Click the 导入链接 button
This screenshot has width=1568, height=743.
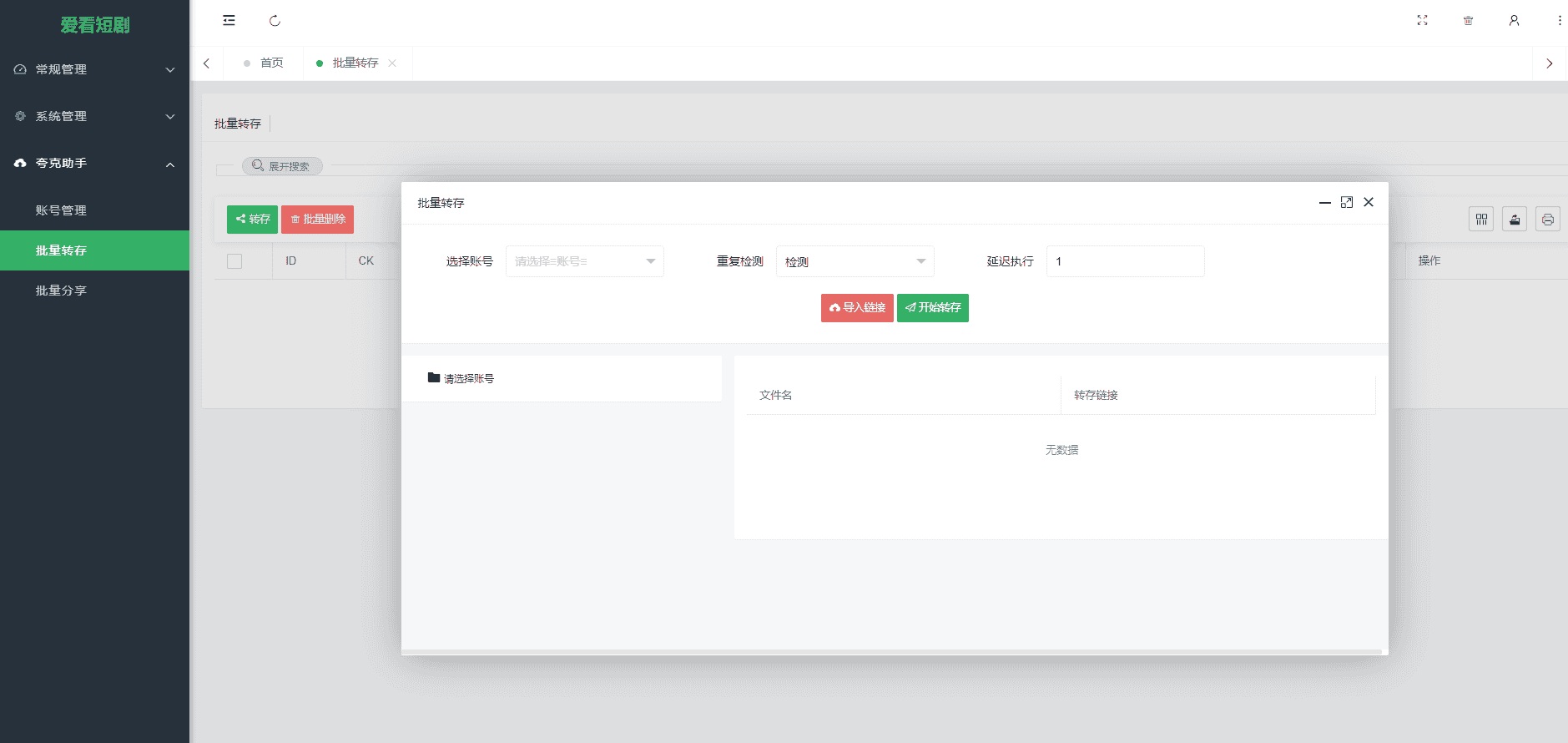[x=857, y=308]
